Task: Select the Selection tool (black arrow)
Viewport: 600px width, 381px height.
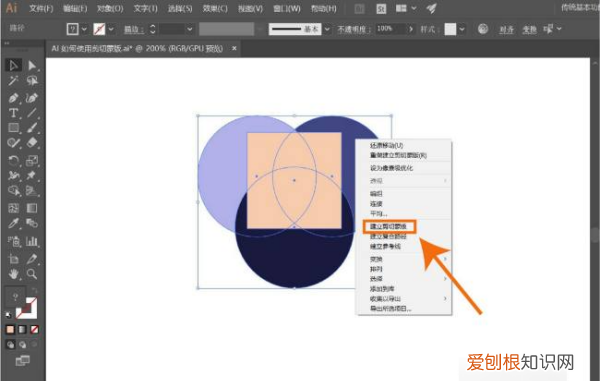Action: click(x=13, y=65)
